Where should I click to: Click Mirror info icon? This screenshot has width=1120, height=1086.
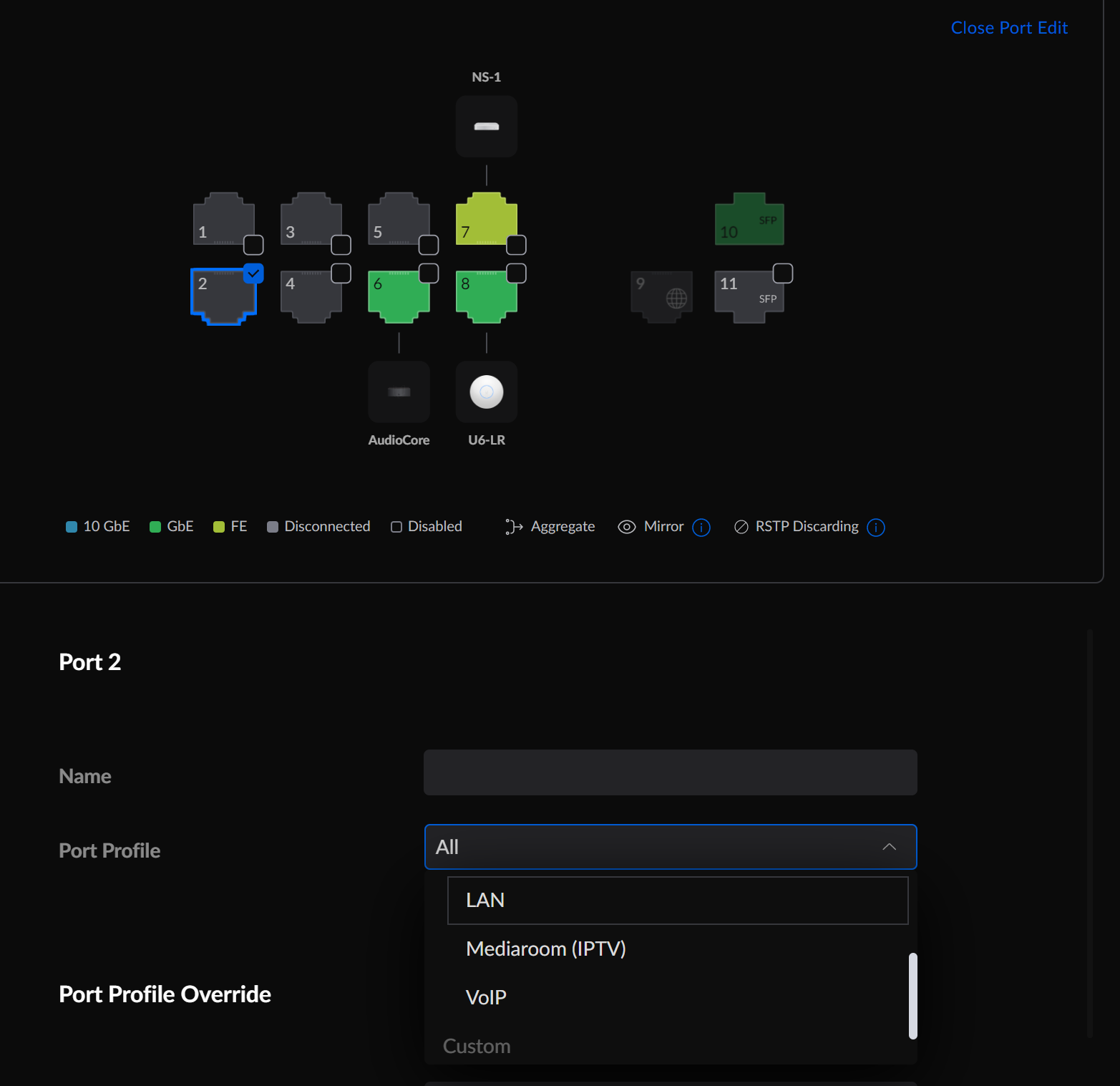[x=701, y=528]
